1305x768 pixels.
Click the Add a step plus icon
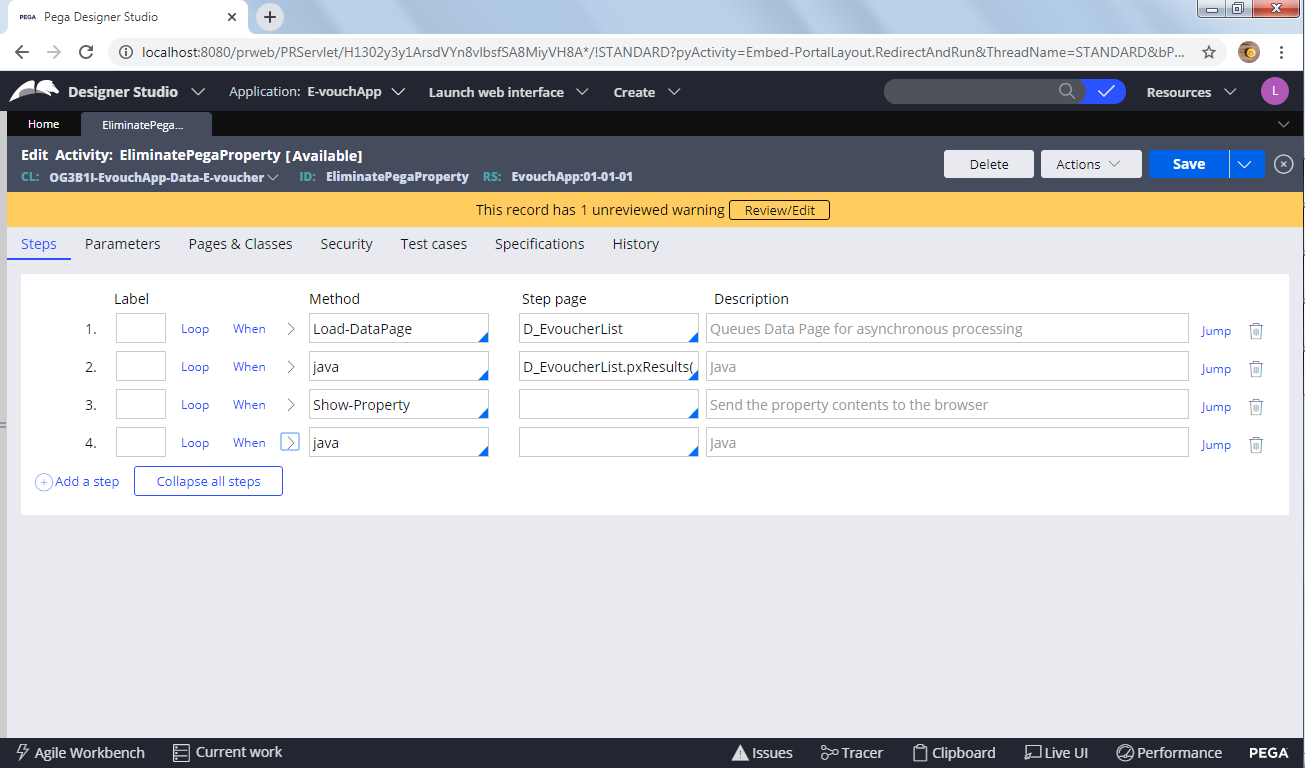(43, 481)
